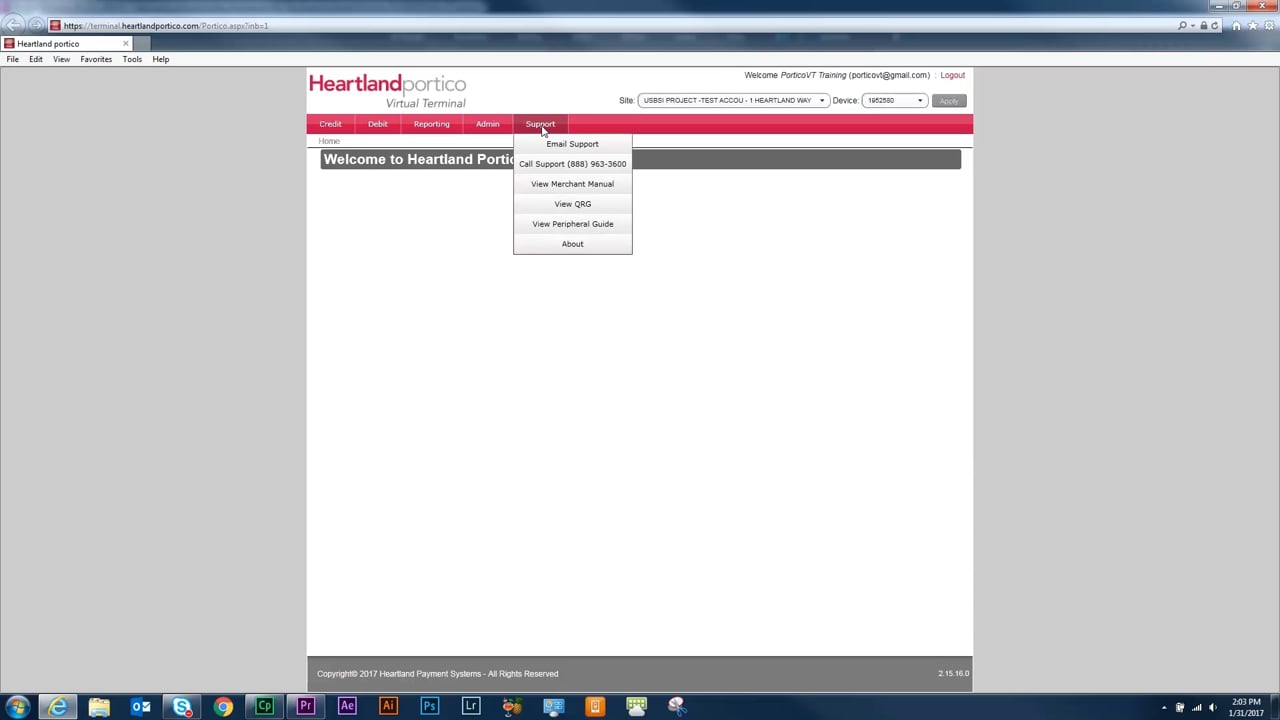
Task: Open Outlook from the taskbar
Action: (141, 707)
